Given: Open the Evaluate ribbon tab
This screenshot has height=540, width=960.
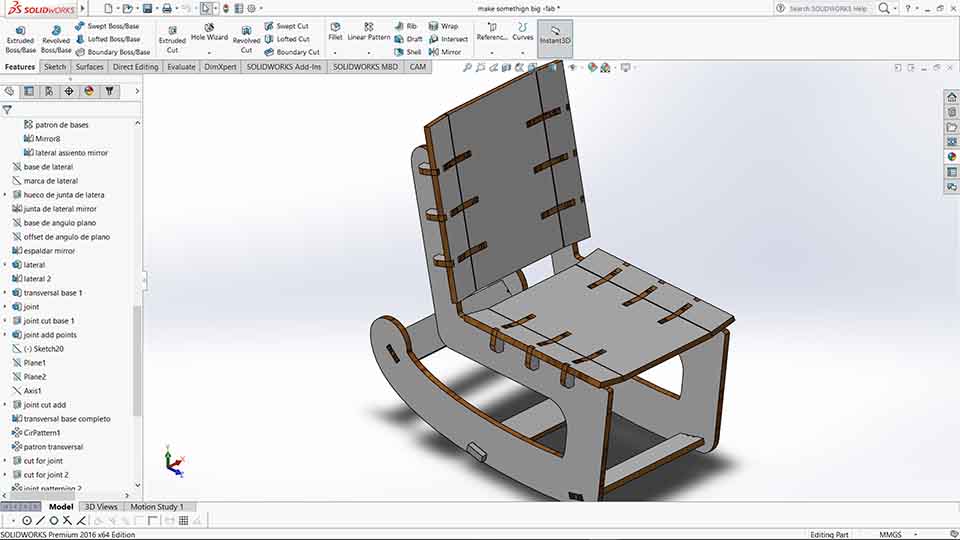Looking at the screenshot, I should point(181,67).
